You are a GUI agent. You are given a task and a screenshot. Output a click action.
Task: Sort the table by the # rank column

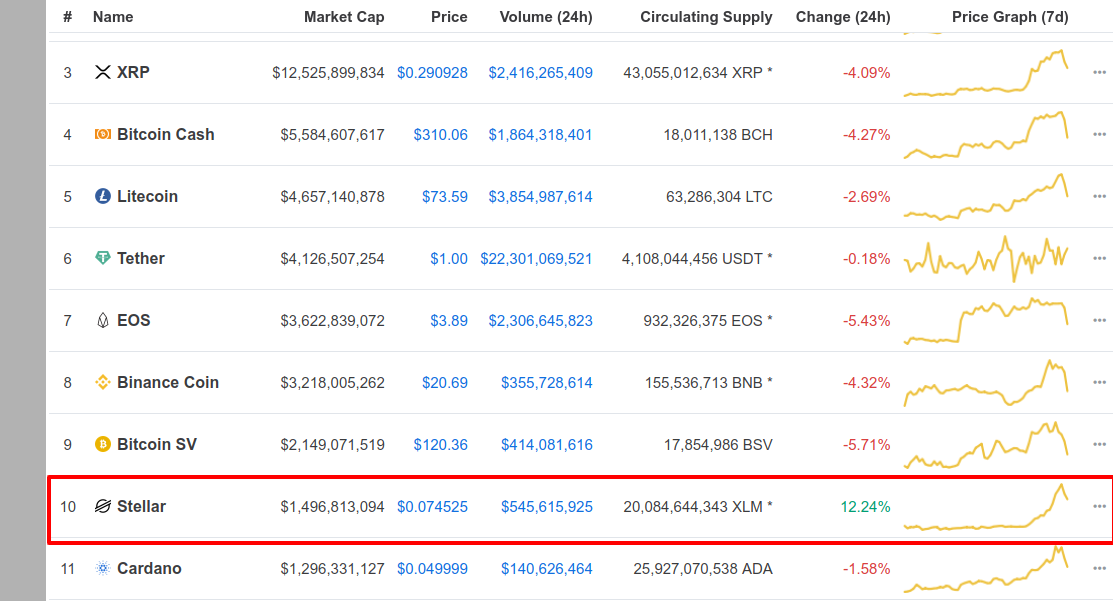point(67,17)
